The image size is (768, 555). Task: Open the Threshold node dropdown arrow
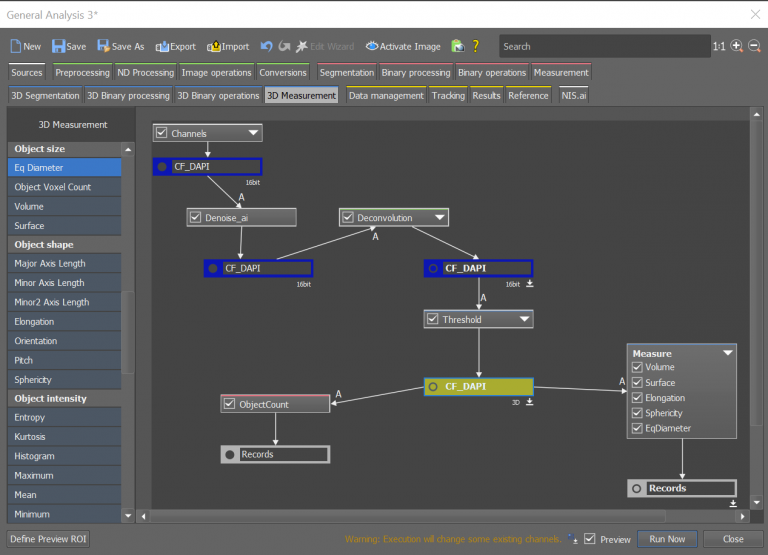point(523,319)
